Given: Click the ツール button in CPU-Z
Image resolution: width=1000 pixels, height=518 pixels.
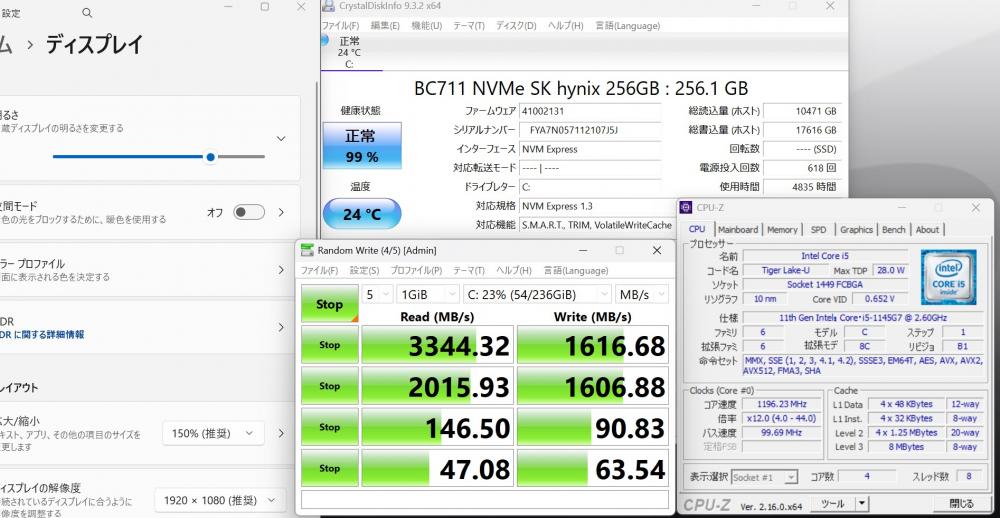Looking at the screenshot, I should click(x=832, y=503).
